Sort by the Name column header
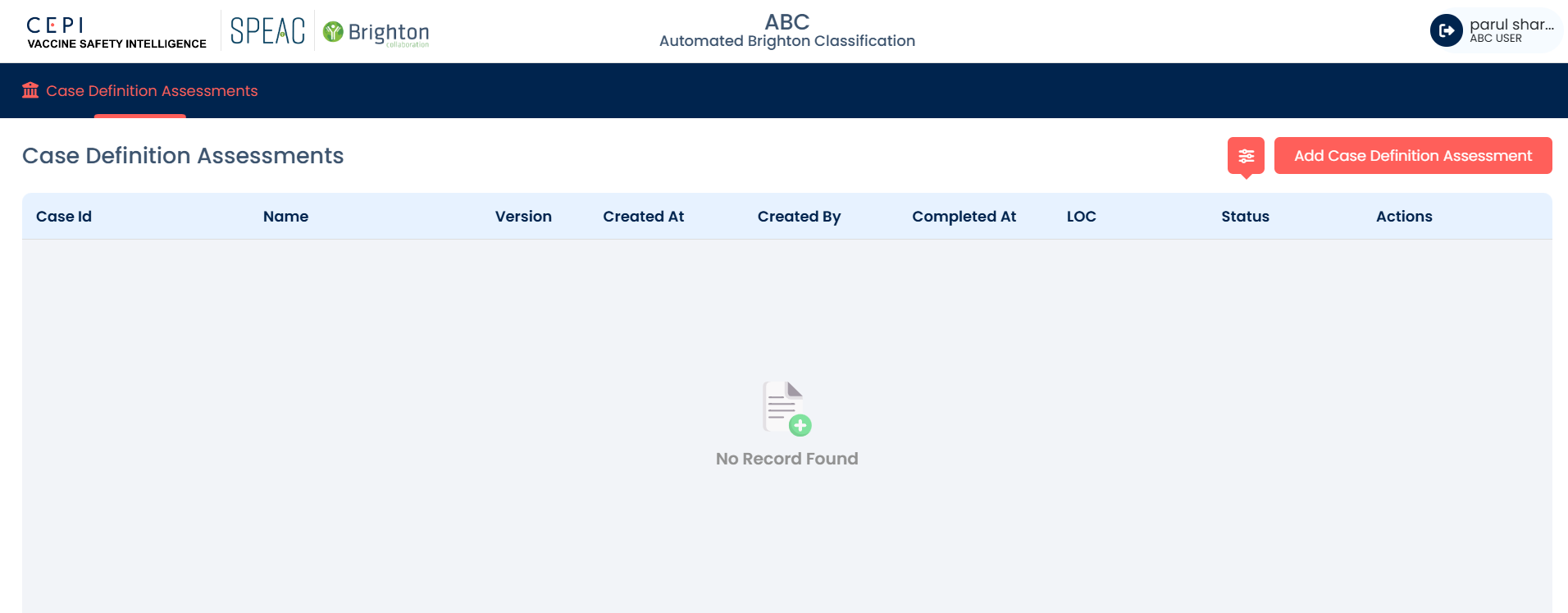This screenshot has height=613, width=1568. tap(285, 217)
